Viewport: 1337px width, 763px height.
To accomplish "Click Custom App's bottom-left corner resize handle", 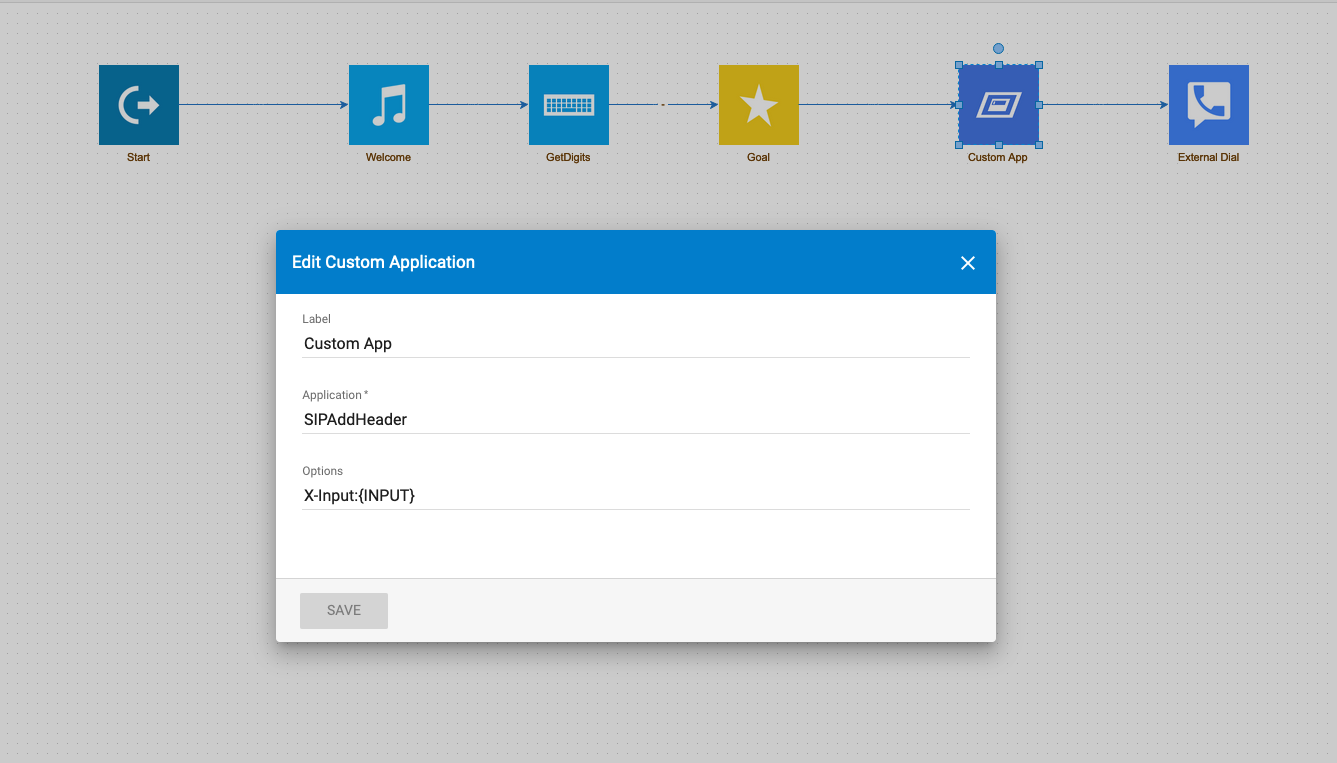I will pyautogui.click(x=959, y=145).
